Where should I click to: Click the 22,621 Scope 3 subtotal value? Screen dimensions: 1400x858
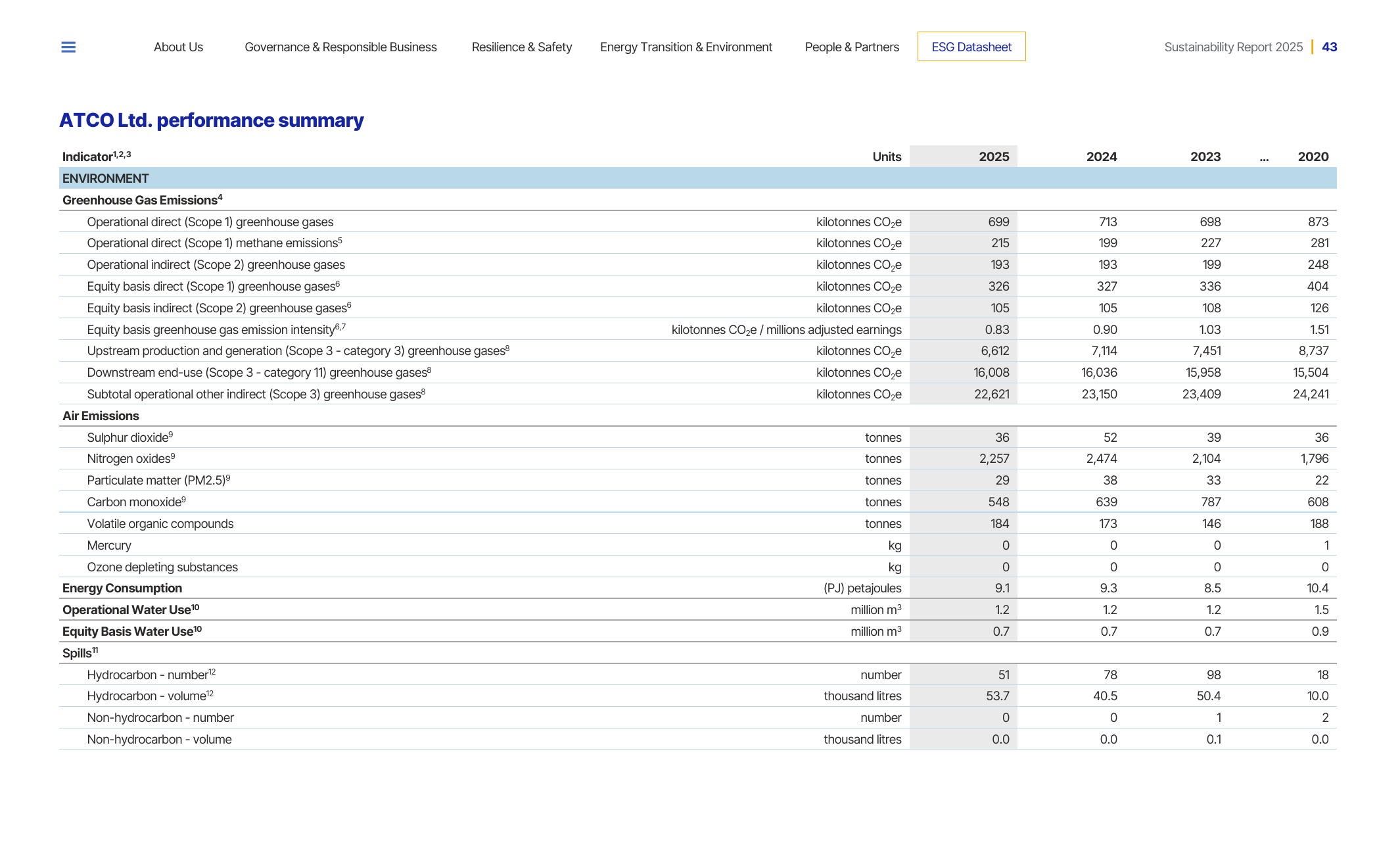[992, 394]
